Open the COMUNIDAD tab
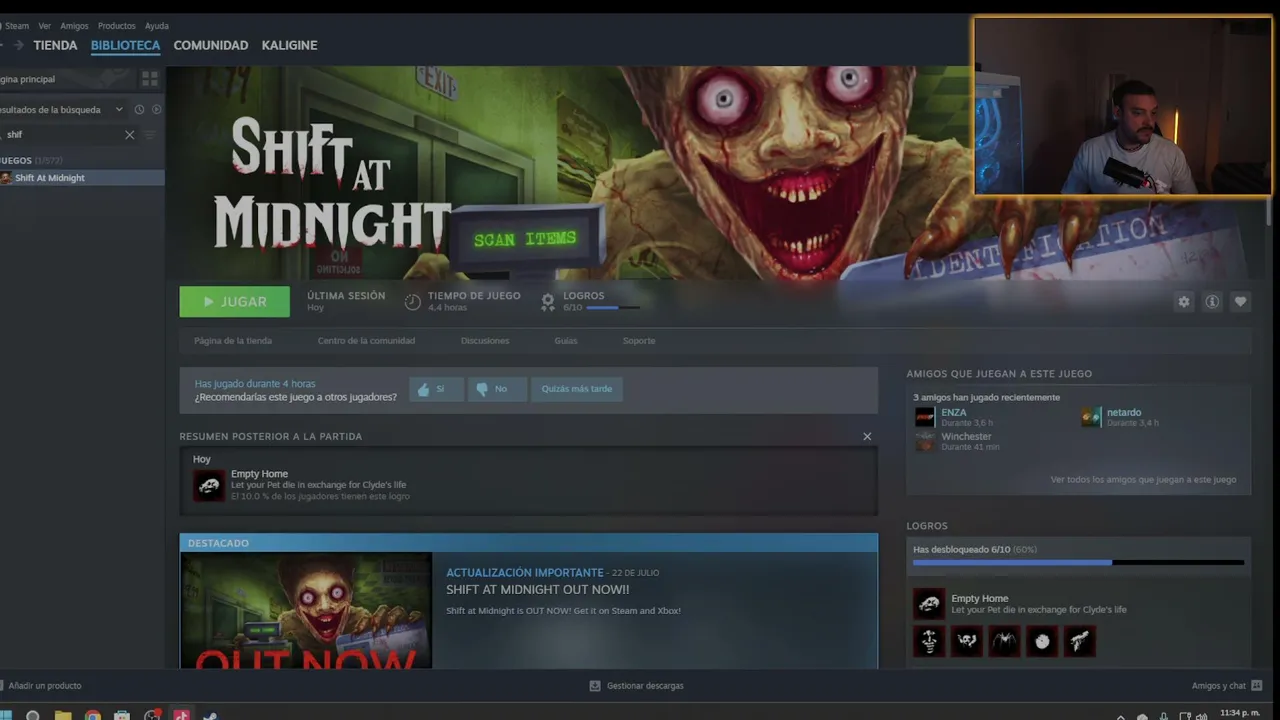Screen dimensions: 1280x720 [211, 45]
